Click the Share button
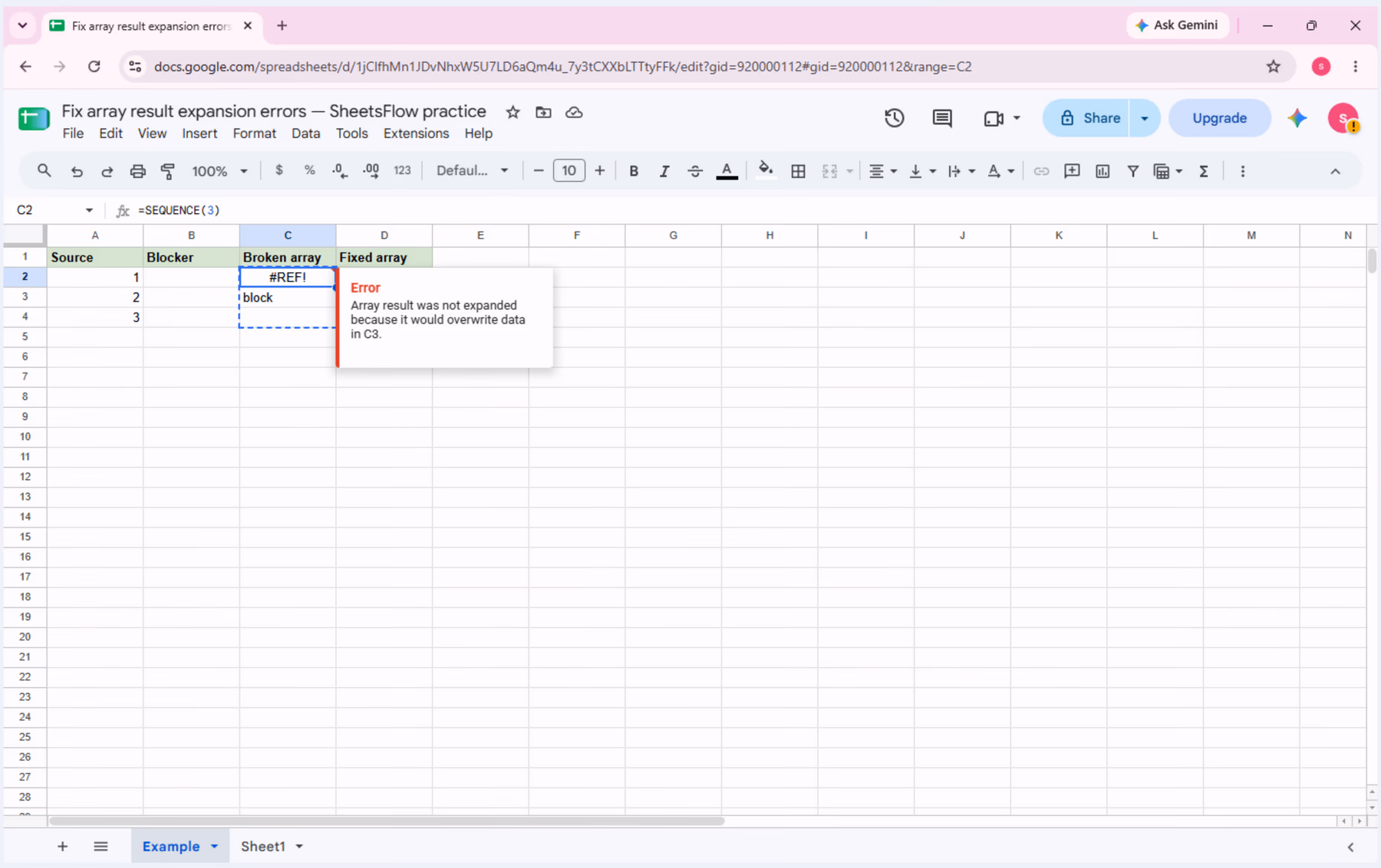The width and height of the screenshot is (1381, 868). [1086, 118]
